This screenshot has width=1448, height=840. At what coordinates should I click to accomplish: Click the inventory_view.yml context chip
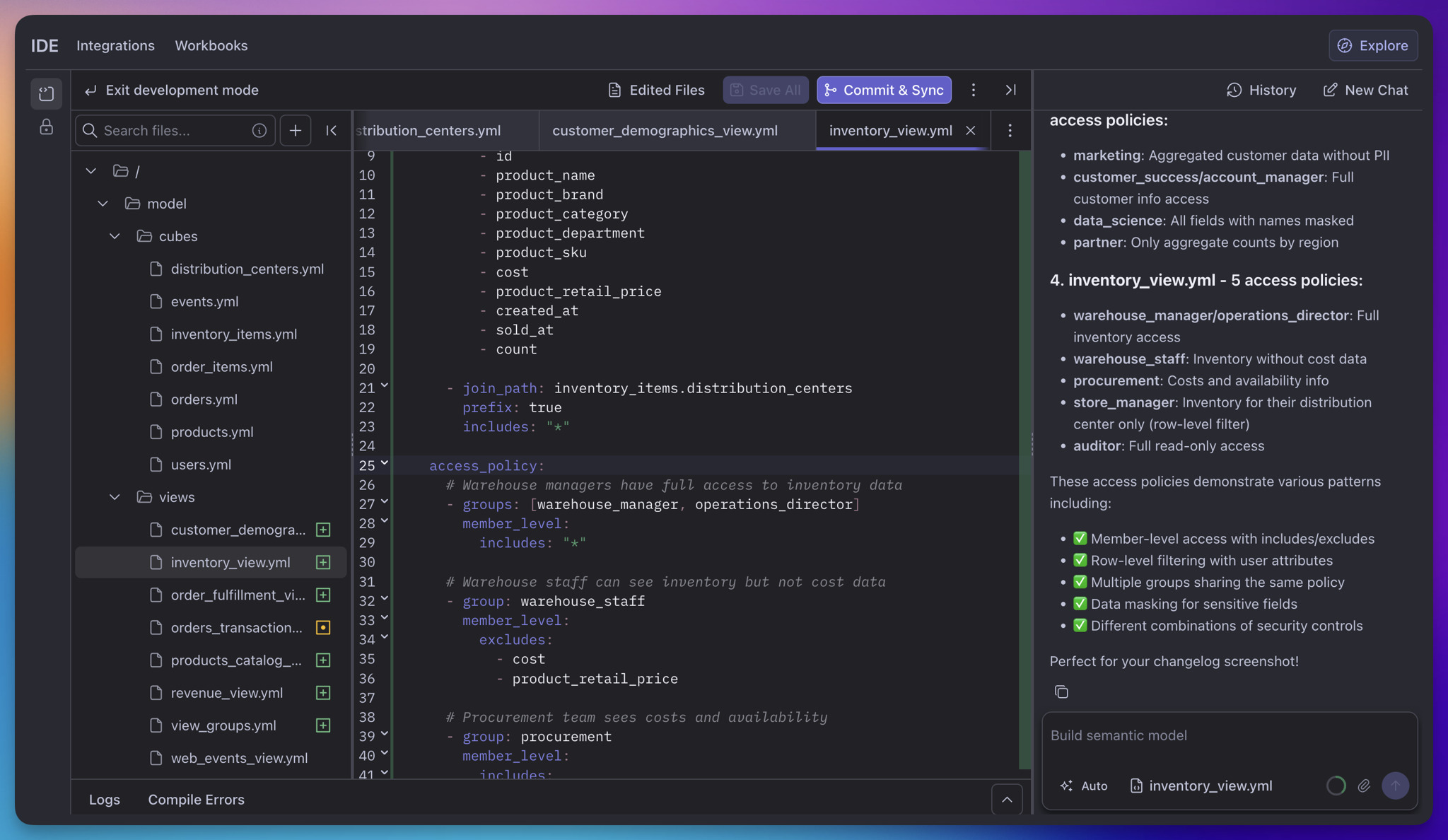click(1201, 786)
